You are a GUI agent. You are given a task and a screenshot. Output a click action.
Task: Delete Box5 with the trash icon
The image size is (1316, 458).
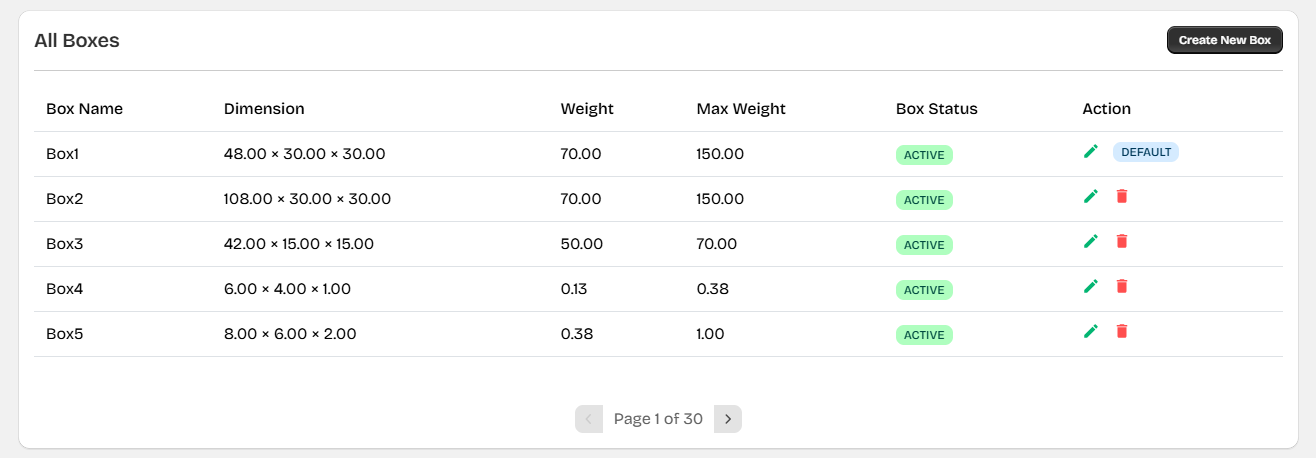(x=1122, y=331)
